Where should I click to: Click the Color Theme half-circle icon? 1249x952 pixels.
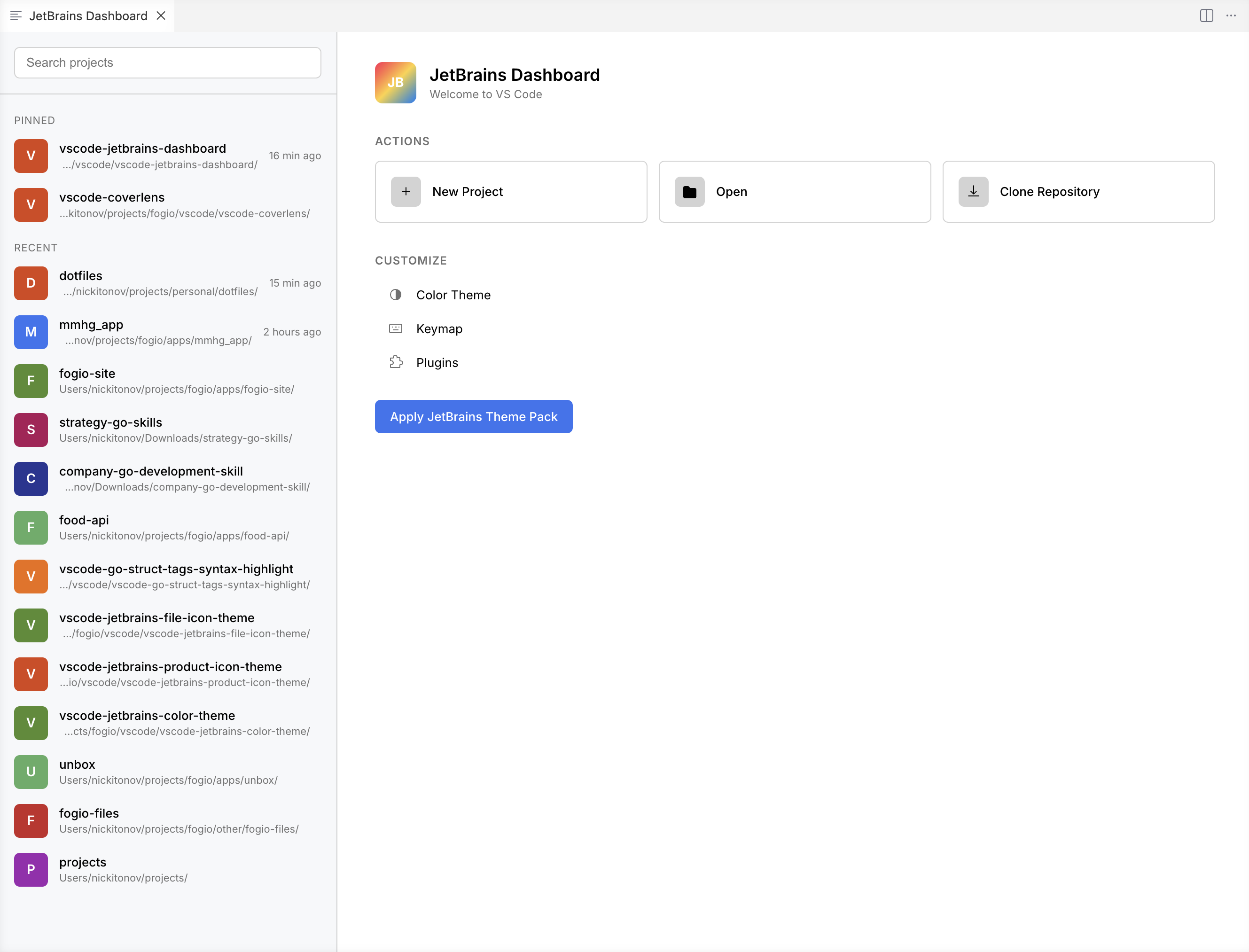pyautogui.click(x=396, y=295)
